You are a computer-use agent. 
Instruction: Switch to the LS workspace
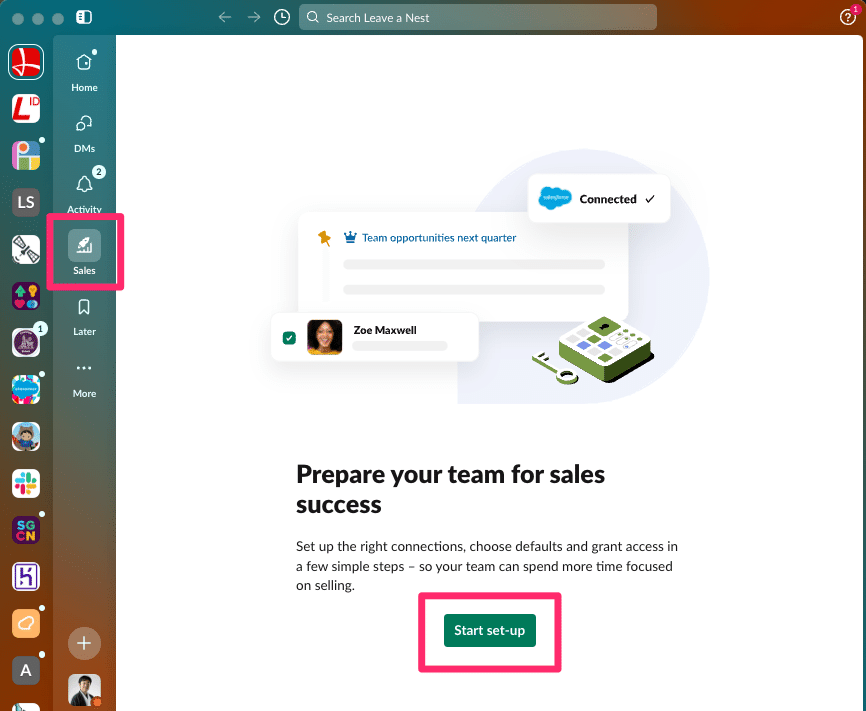click(x=26, y=202)
